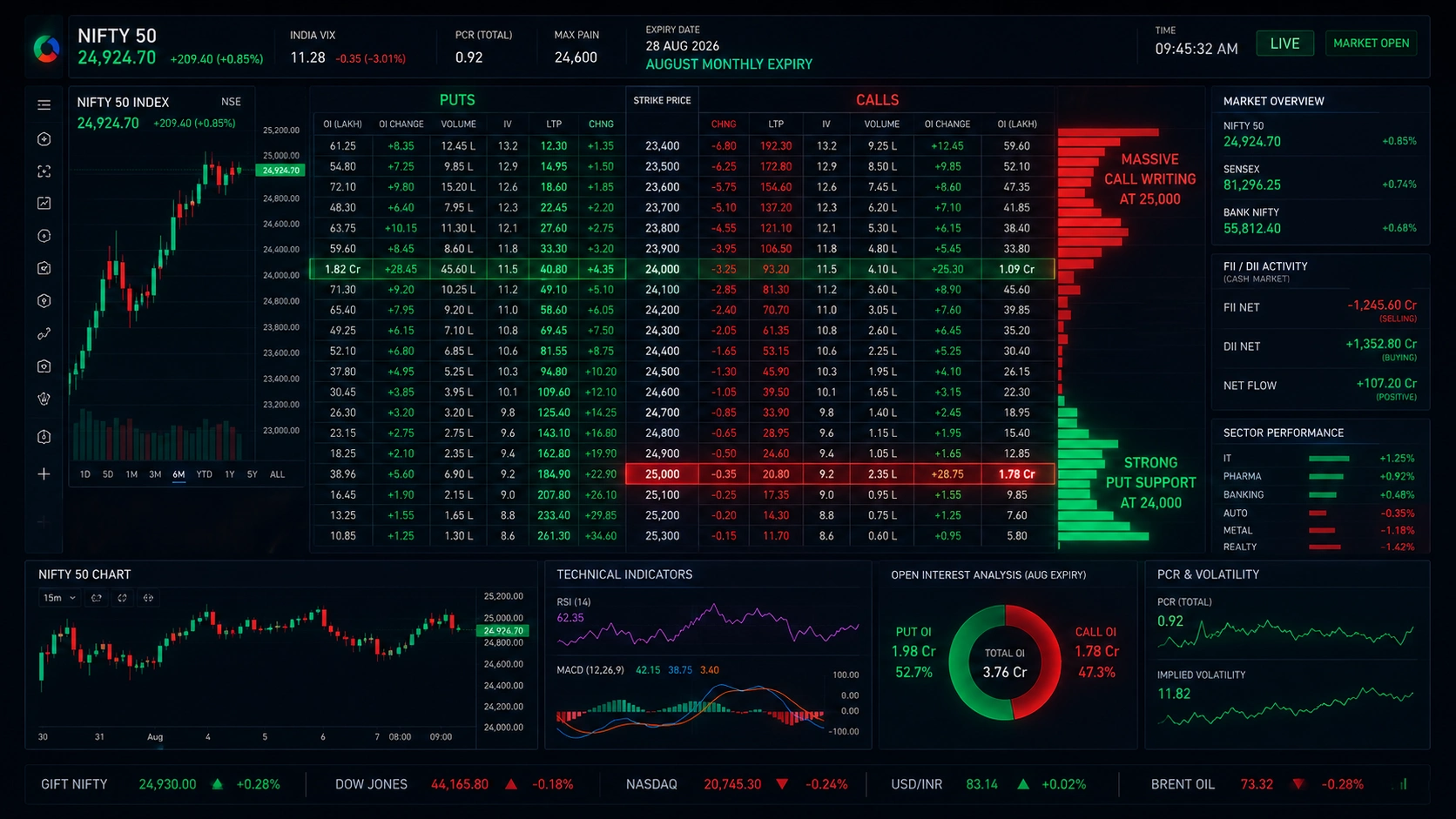Click call OI value 1.78 Cr in table
Screen dimensions: 1456x819
[x=1016, y=474]
